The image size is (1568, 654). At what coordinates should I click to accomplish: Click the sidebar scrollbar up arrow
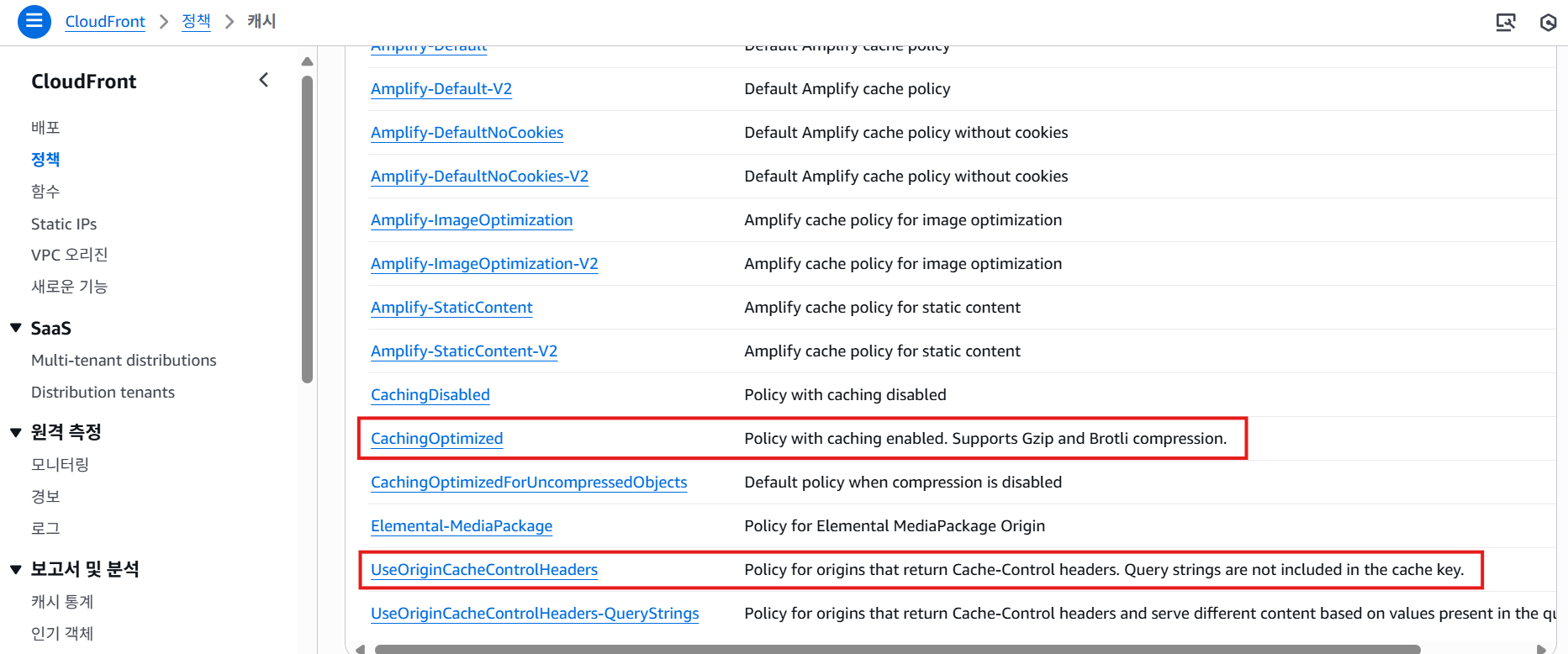tap(307, 61)
